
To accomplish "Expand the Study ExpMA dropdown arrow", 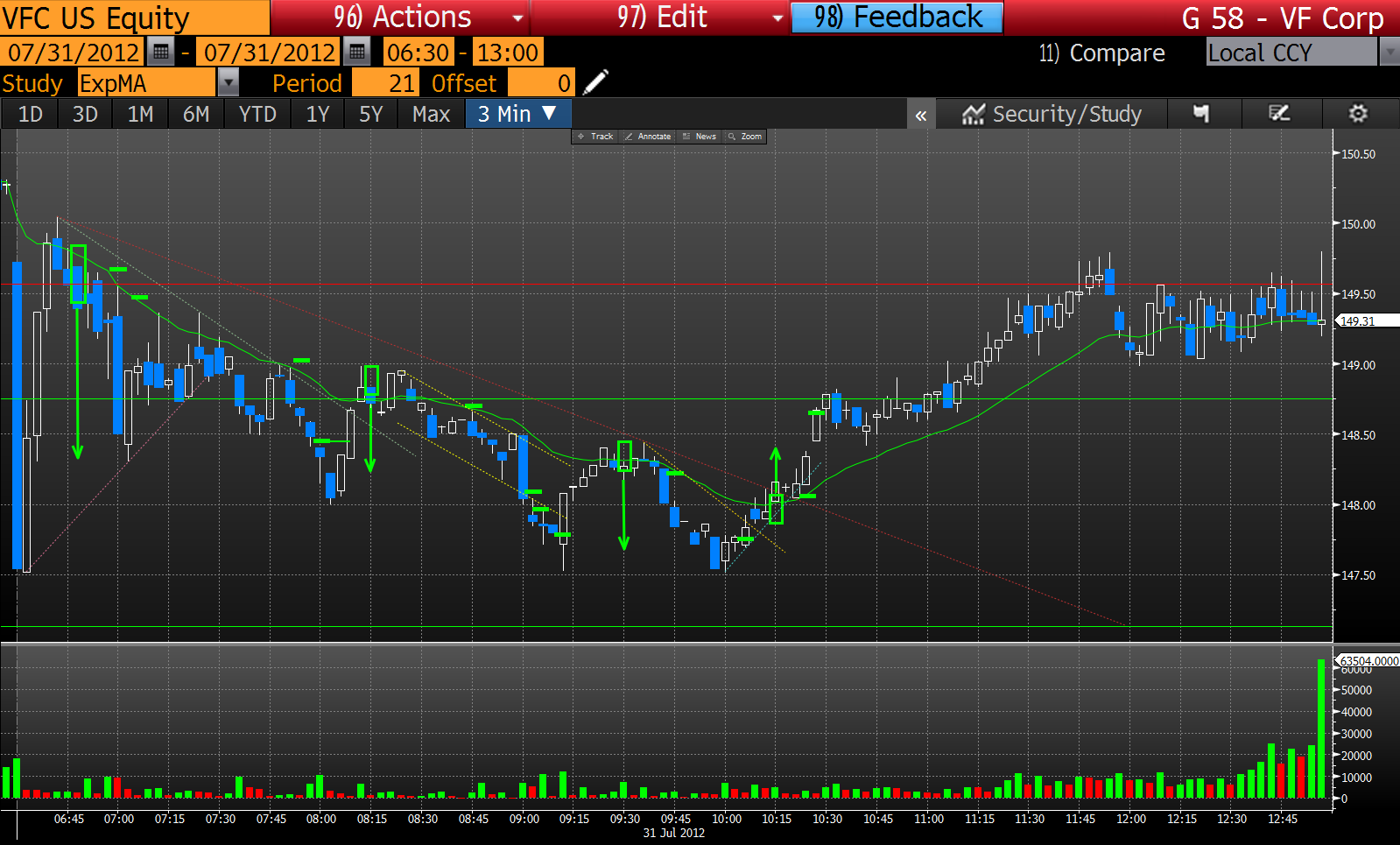I will tap(228, 83).
